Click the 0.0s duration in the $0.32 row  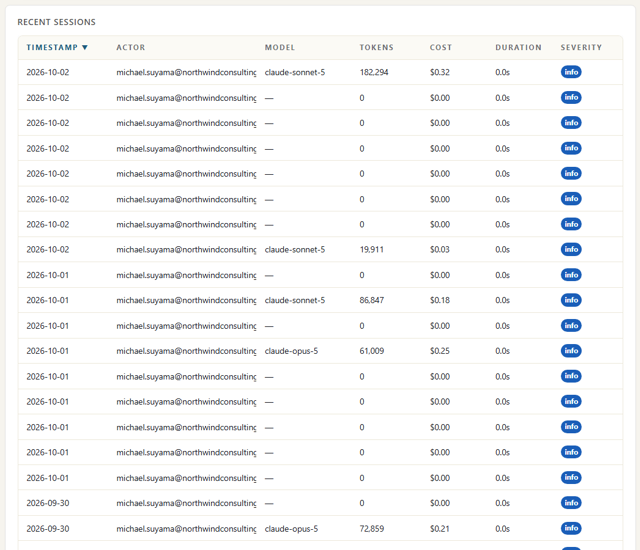tap(502, 72)
